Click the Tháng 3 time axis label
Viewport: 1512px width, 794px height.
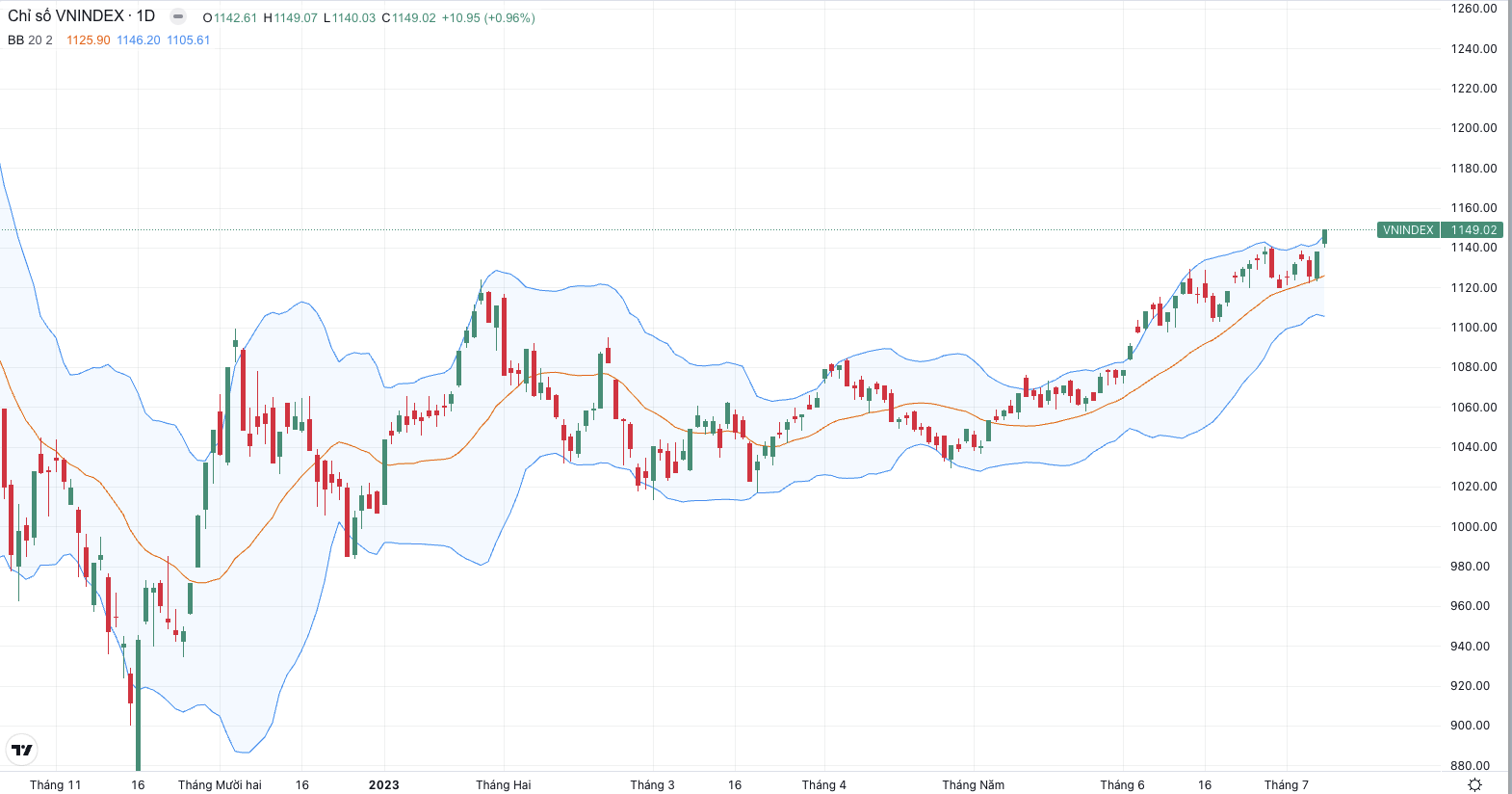point(653,784)
